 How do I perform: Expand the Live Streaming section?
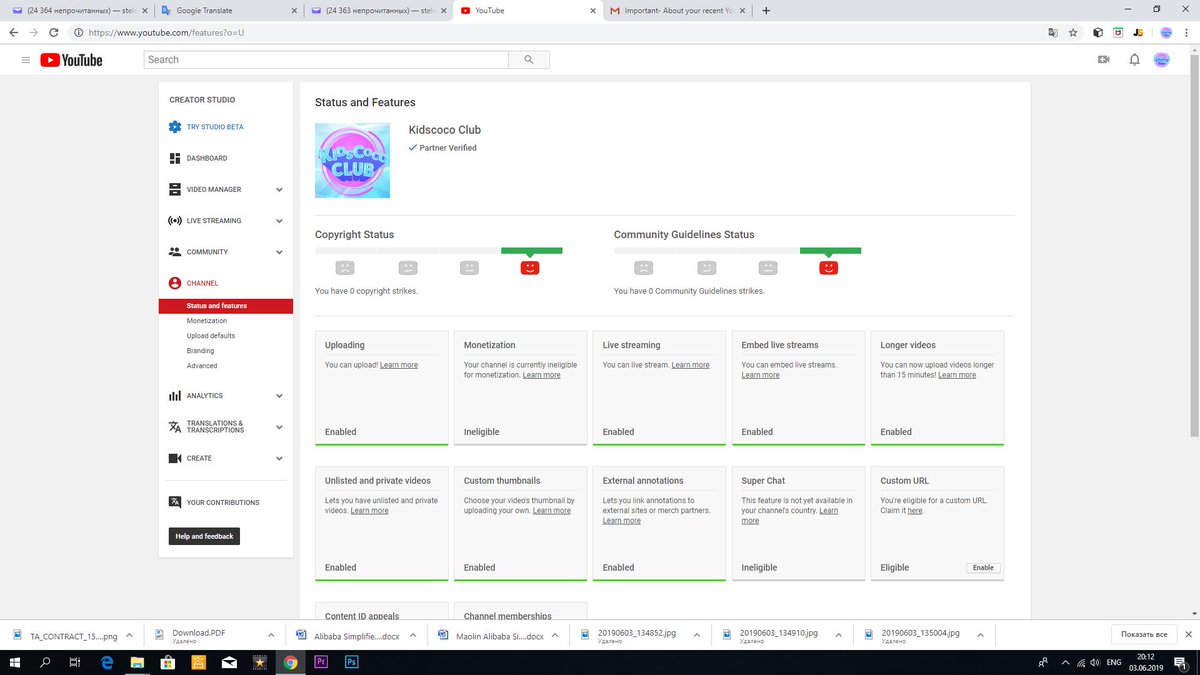pos(279,220)
